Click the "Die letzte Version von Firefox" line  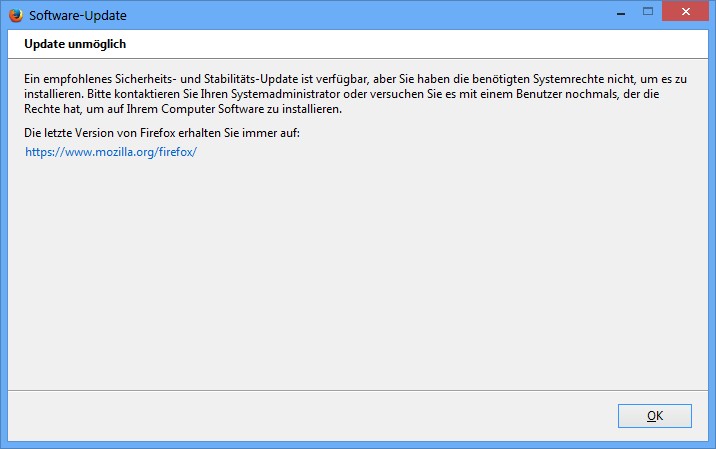click(160, 132)
